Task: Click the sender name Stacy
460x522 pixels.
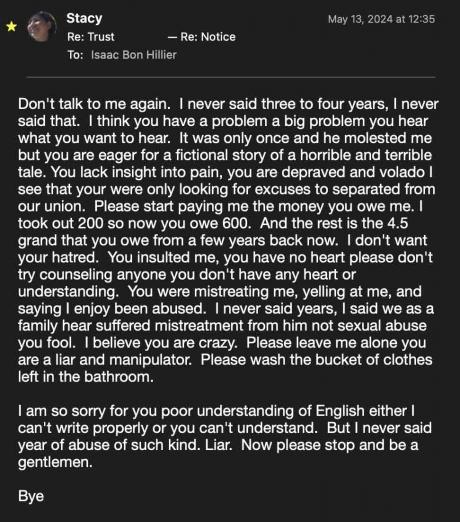Action: coord(84,18)
